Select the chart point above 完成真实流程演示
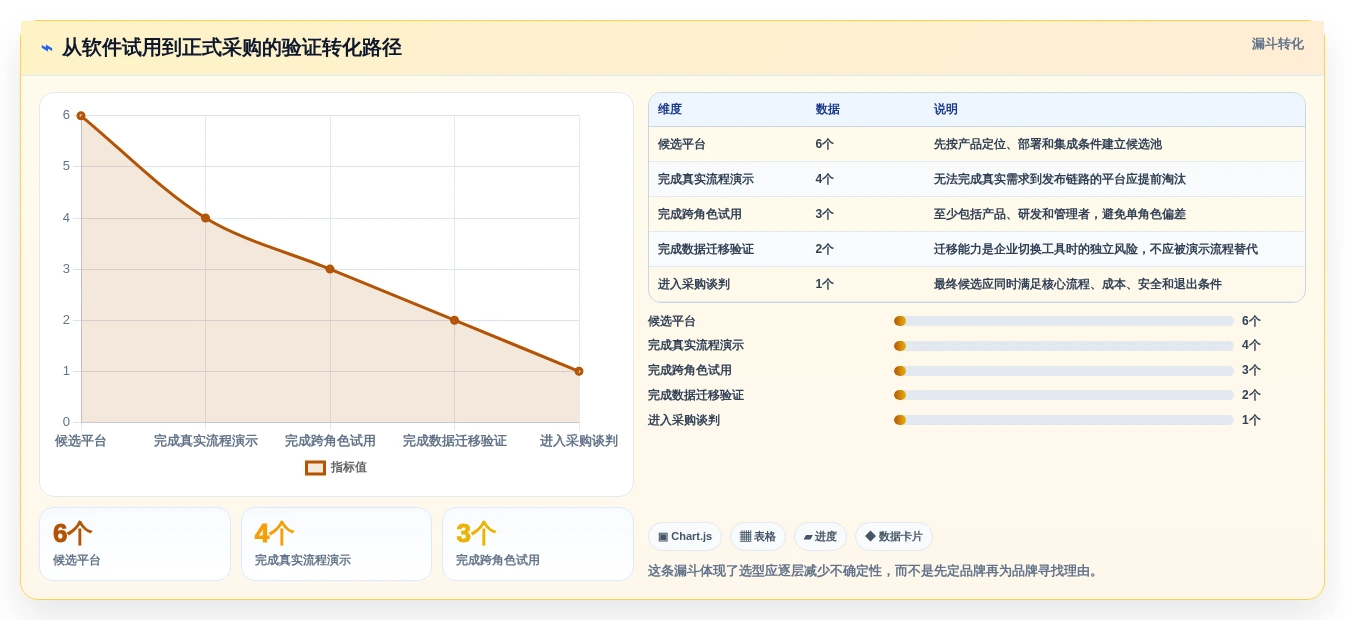Viewport: 1345px width, 620px height. (205, 217)
